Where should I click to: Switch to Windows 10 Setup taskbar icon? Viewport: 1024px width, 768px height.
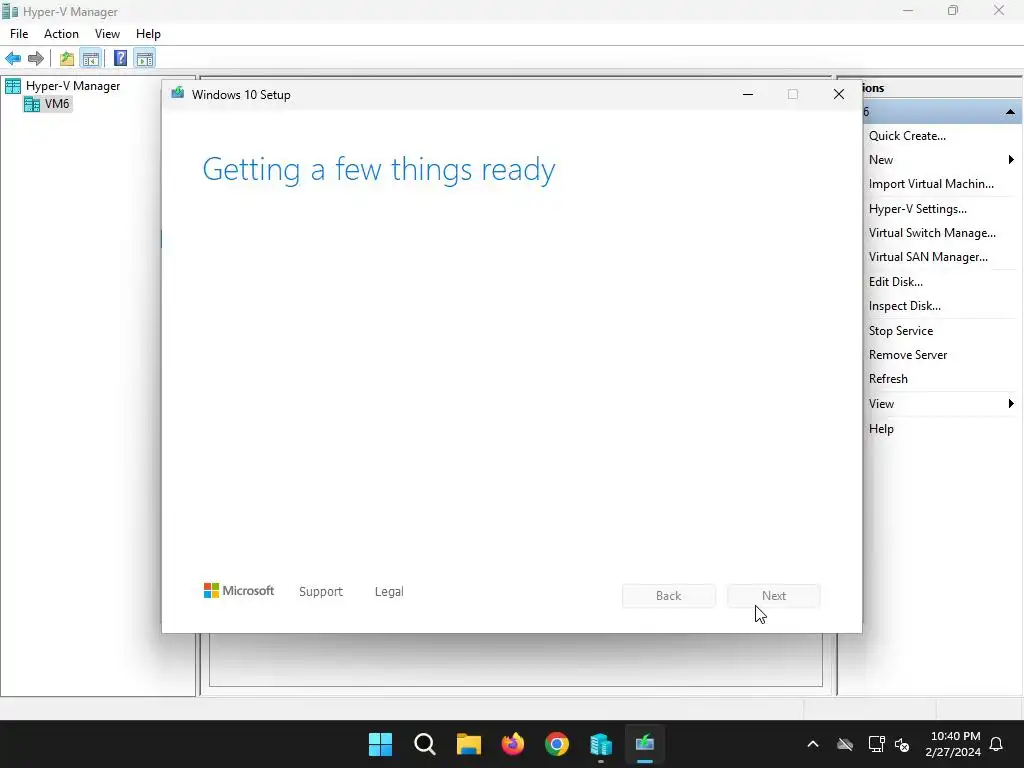click(645, 744)
